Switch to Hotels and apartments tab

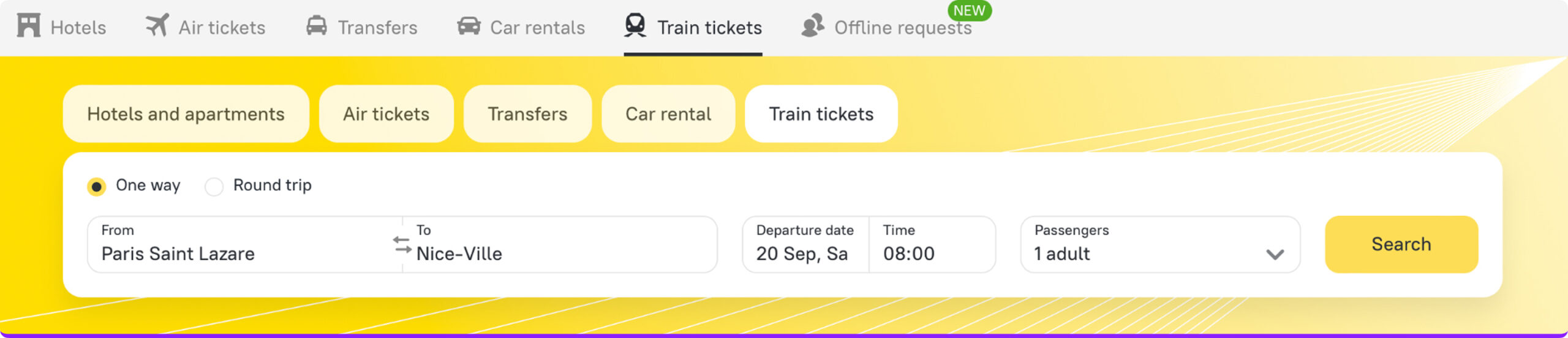(x=186, y=114)
